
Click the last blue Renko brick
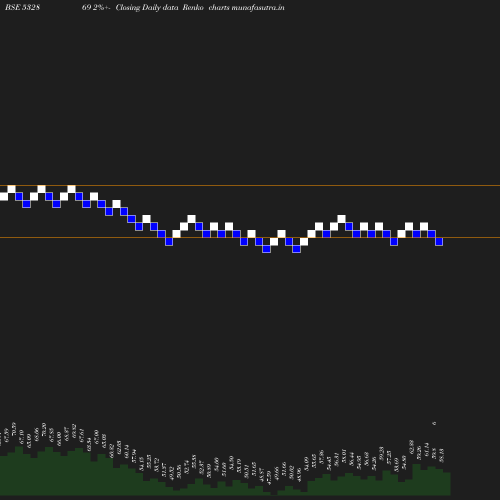point(439,242)
